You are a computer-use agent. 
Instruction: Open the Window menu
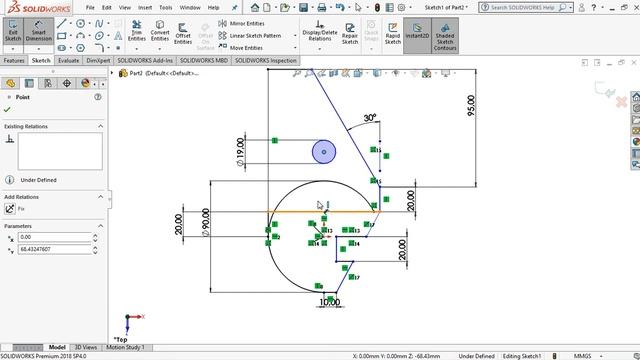[x=190, y=7]
